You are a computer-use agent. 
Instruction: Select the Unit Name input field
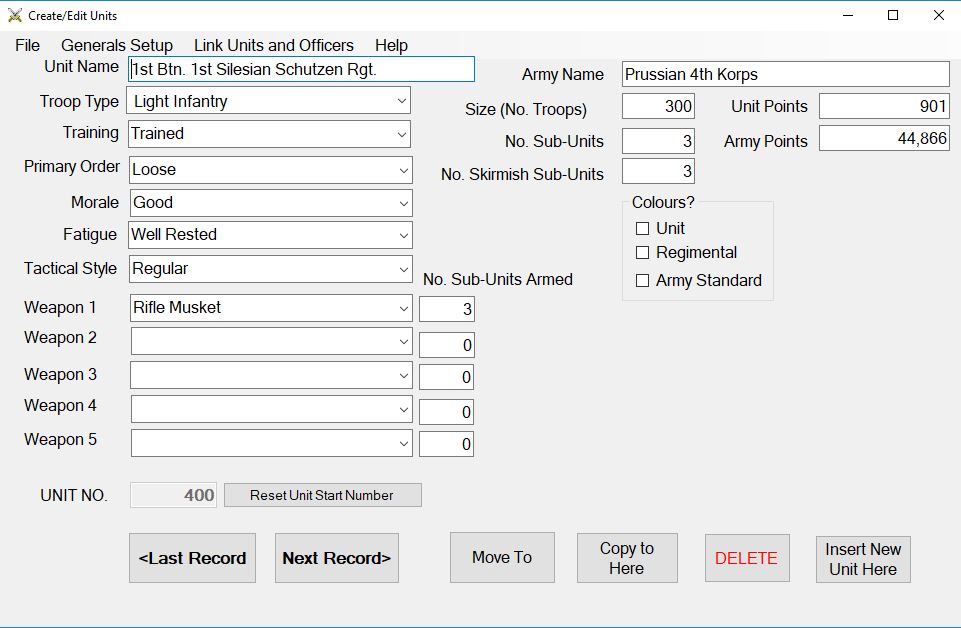299,69
